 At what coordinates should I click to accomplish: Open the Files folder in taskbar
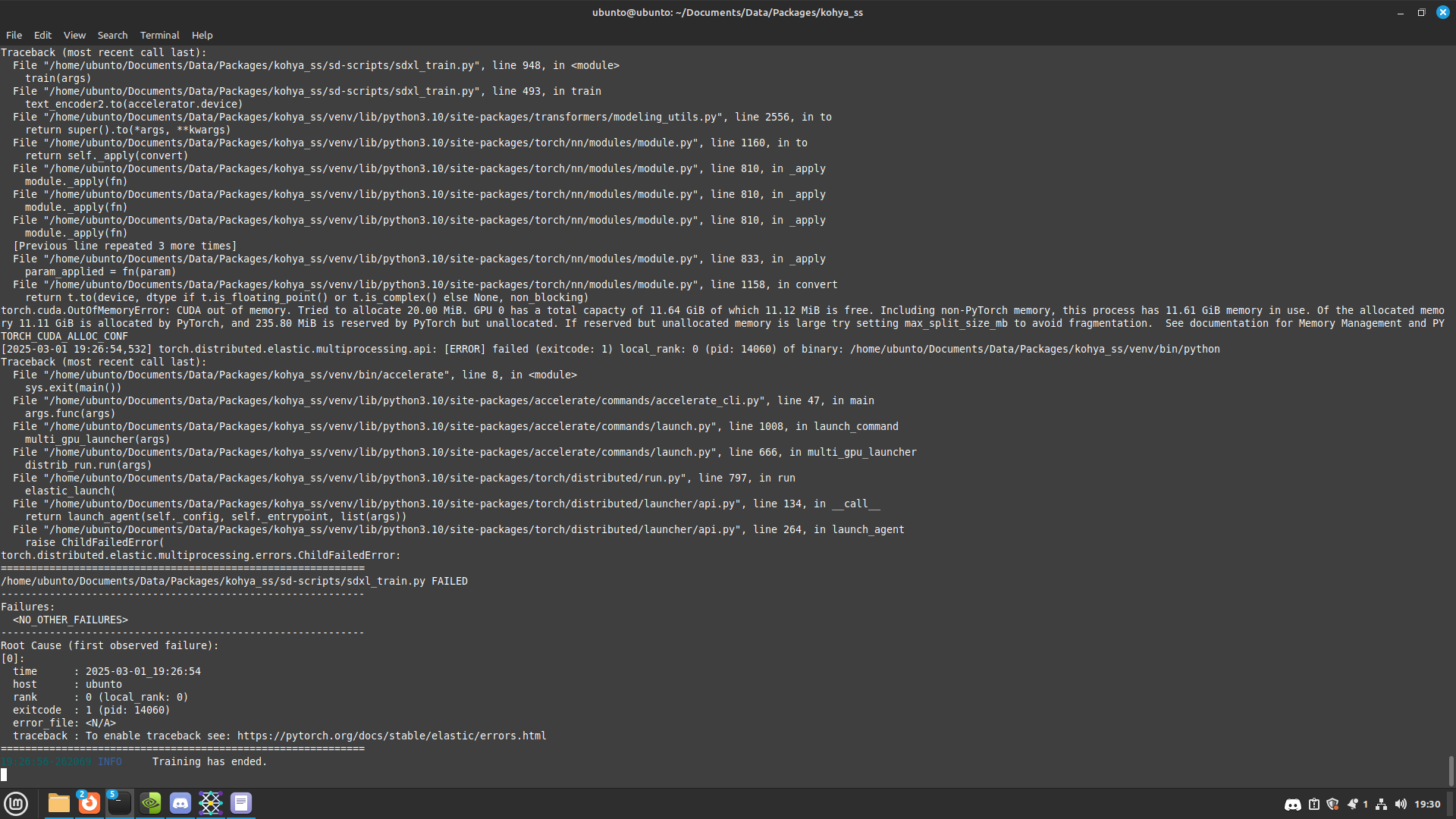coord(58,803)
